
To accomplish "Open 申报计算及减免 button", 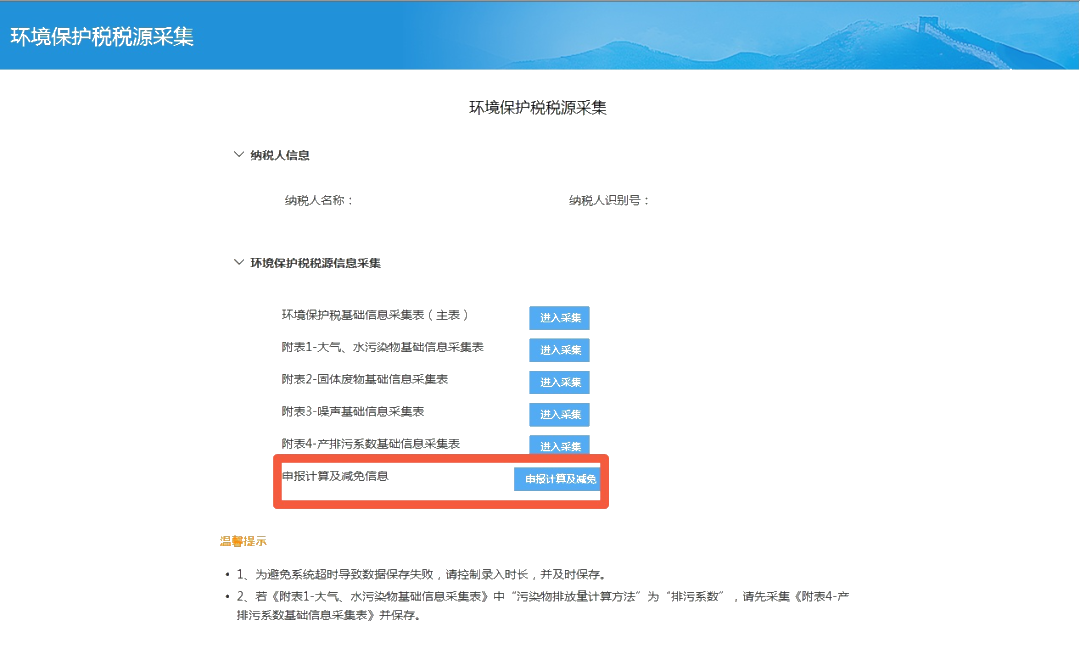I will tap(557, 479).
